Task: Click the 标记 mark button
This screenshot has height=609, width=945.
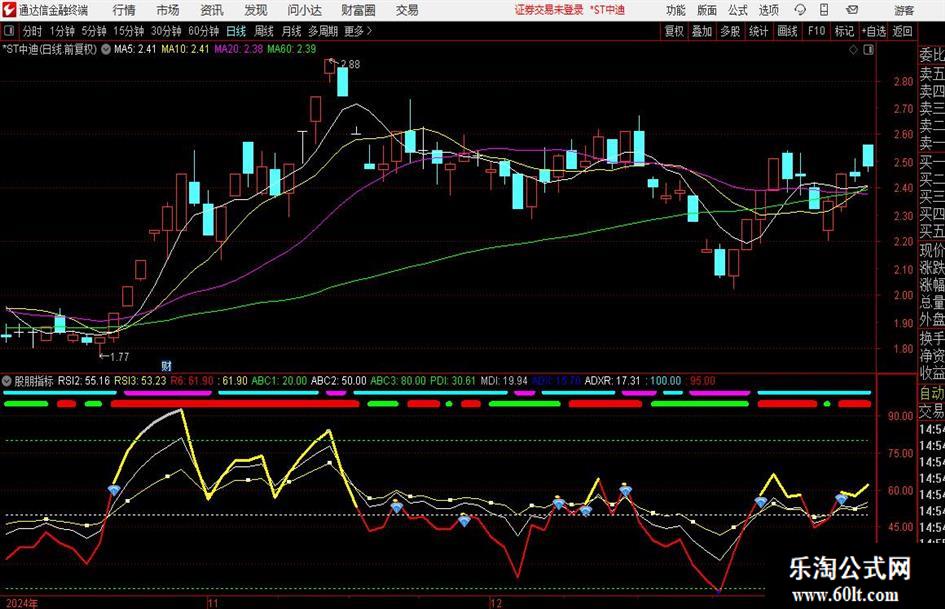Action: click(844, 31)
